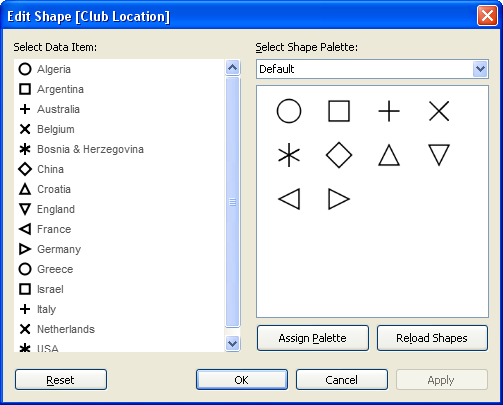Select the circle shape in palette
This screenshot has height=405, width=503.
tap(289, 111)
